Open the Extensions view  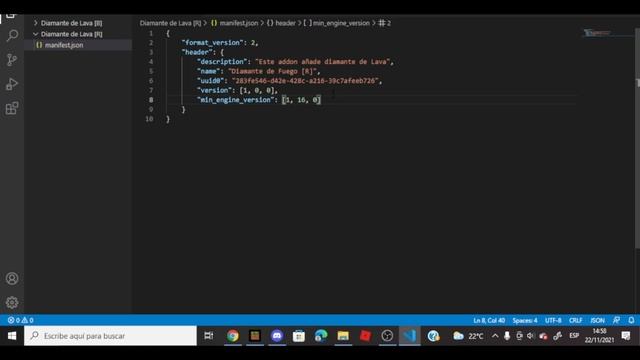(x=12, y=108)
